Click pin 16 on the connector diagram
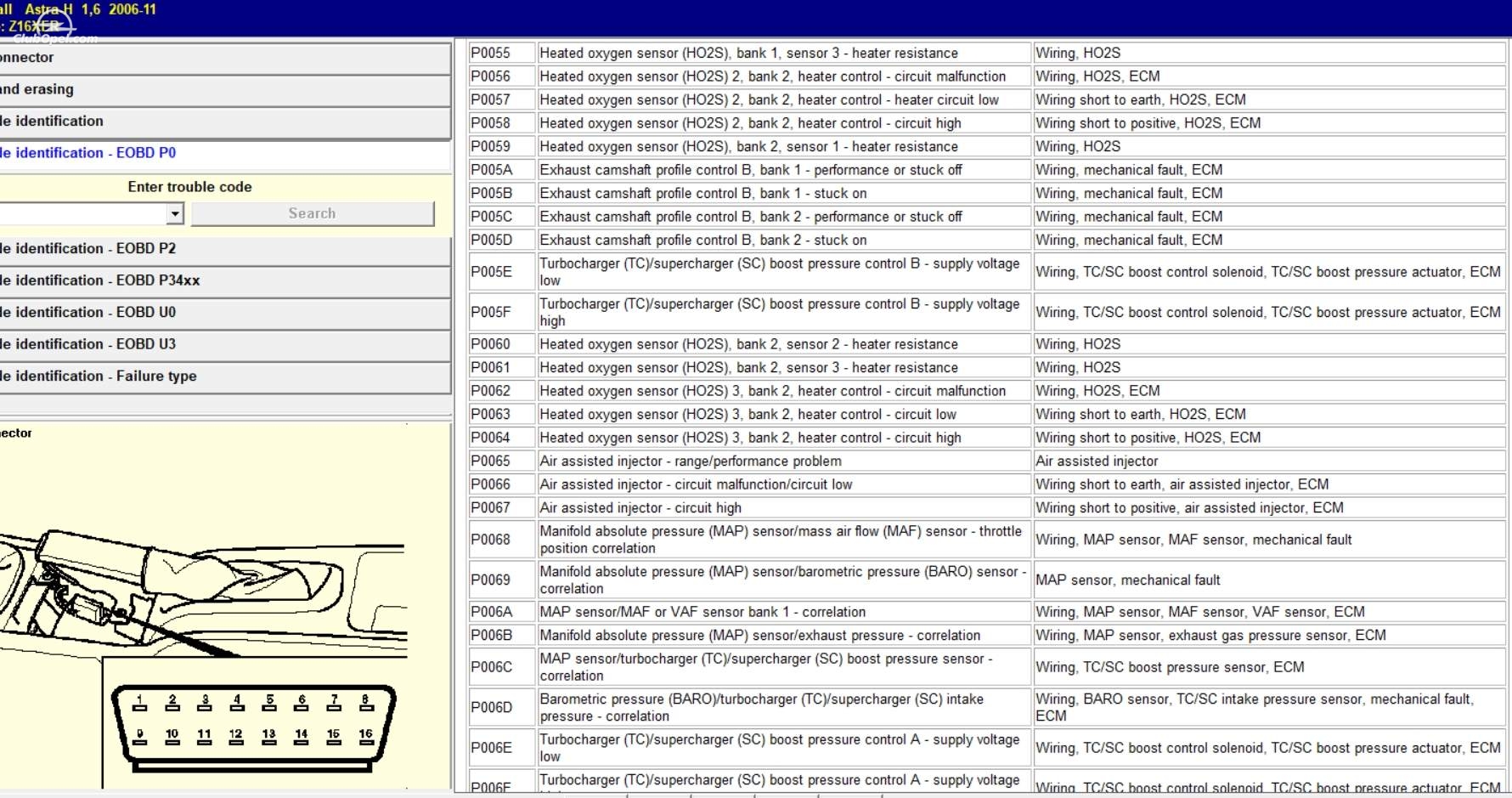Image resolution: width=1512 pixels, height=798 pixels. tap(366, 736)
